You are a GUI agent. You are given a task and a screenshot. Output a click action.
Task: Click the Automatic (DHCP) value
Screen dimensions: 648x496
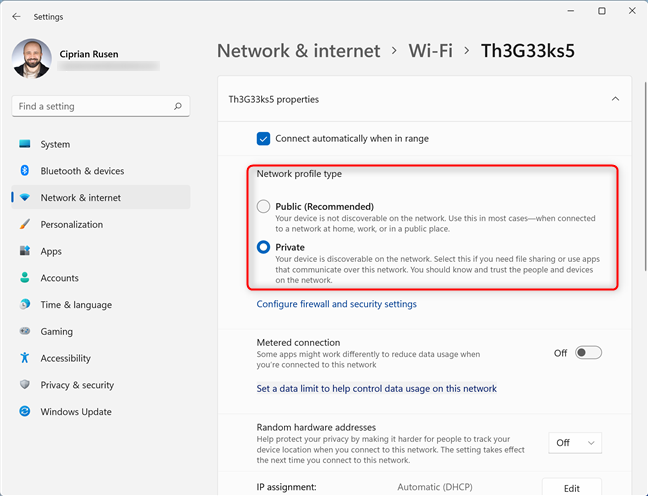[435, 487]
